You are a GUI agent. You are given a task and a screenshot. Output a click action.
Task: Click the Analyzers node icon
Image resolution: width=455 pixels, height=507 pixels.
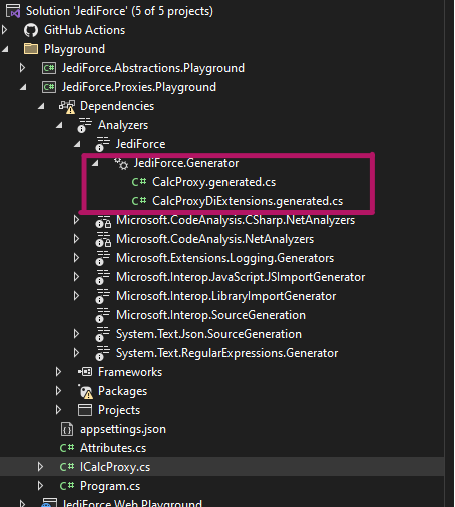pos(84,125)
